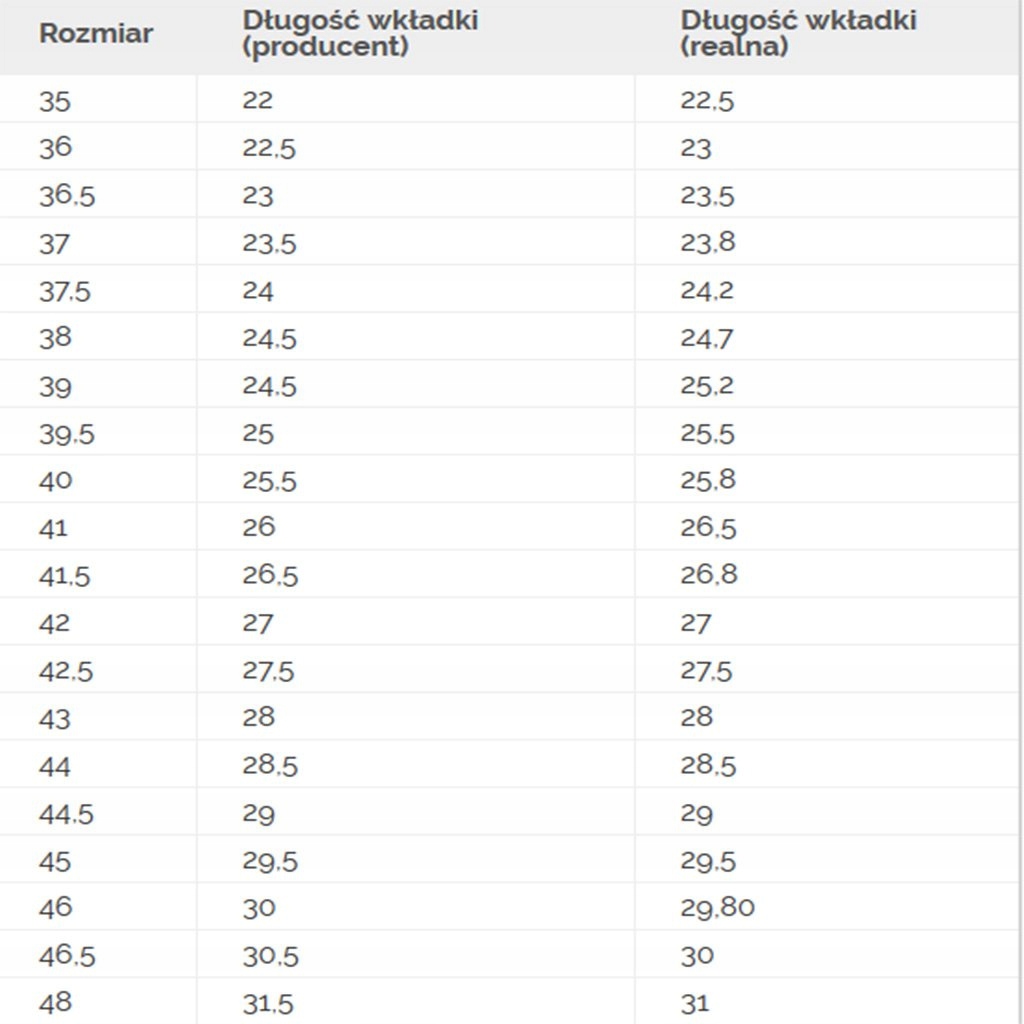Click real insole length 23,8
Screen dimensions: 1024x1024
point(707,243)
